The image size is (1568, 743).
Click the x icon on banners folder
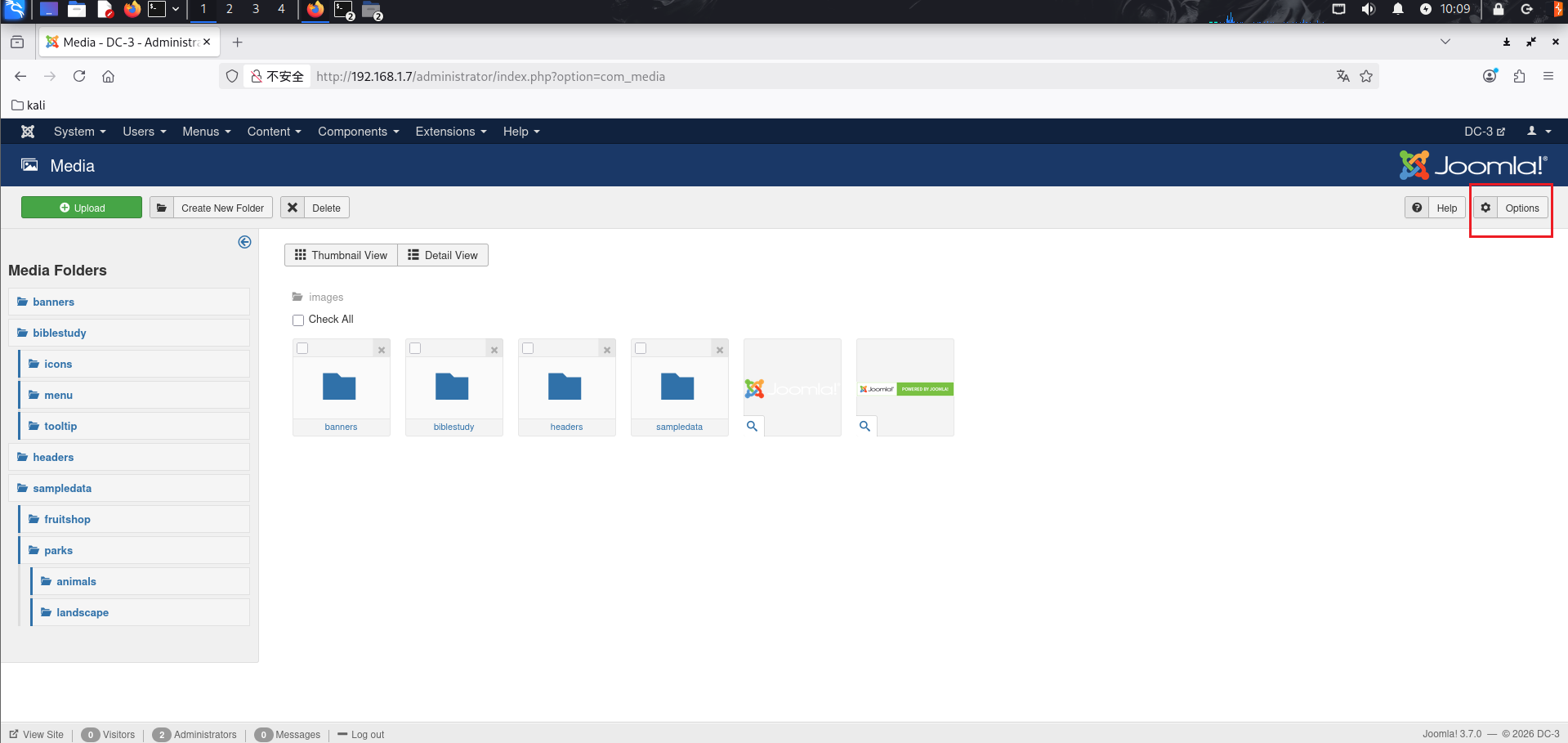coord(382,350)
